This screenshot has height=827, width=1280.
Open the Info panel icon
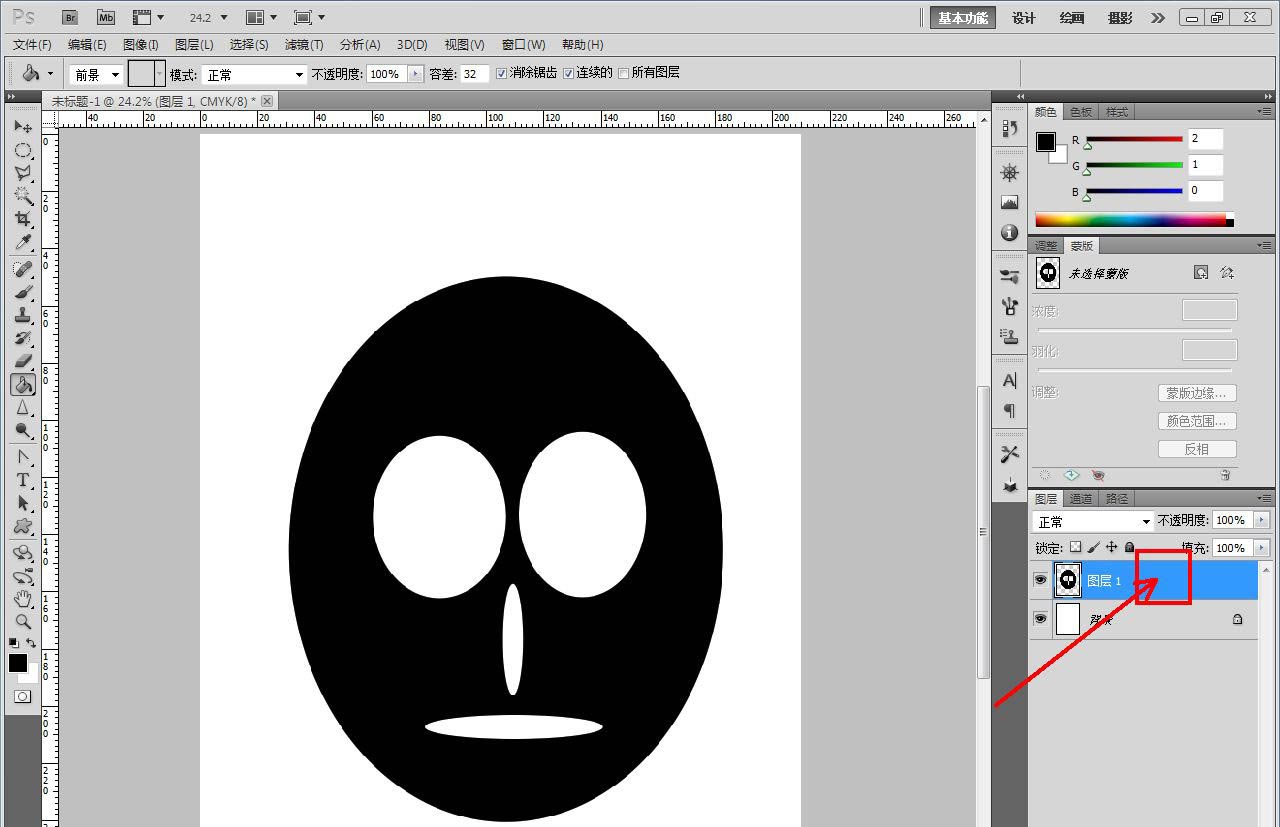pyautogui.click(x=1009, y=232)
